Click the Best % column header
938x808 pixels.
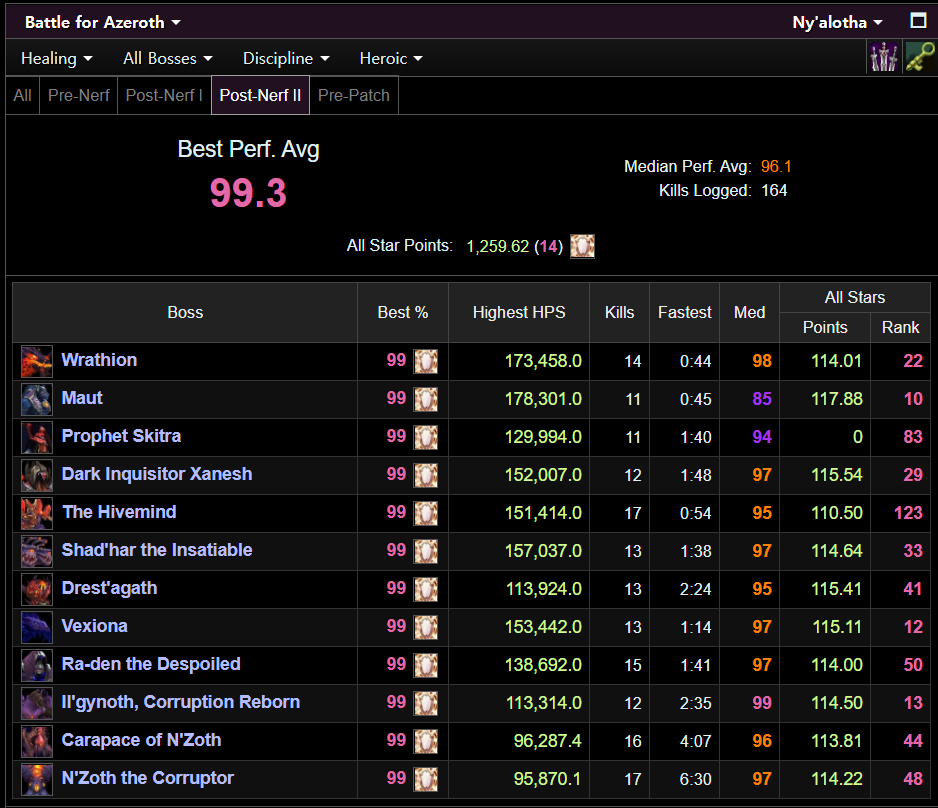coord(403,312)
